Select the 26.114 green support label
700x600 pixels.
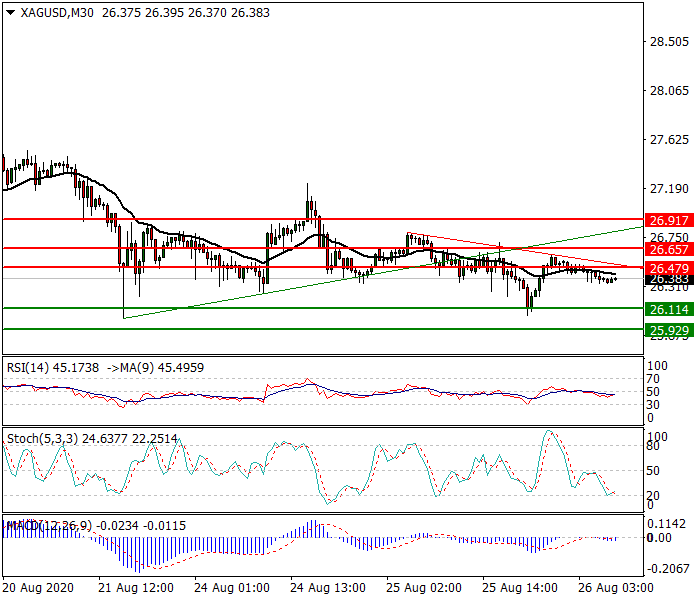coord(669,309)
